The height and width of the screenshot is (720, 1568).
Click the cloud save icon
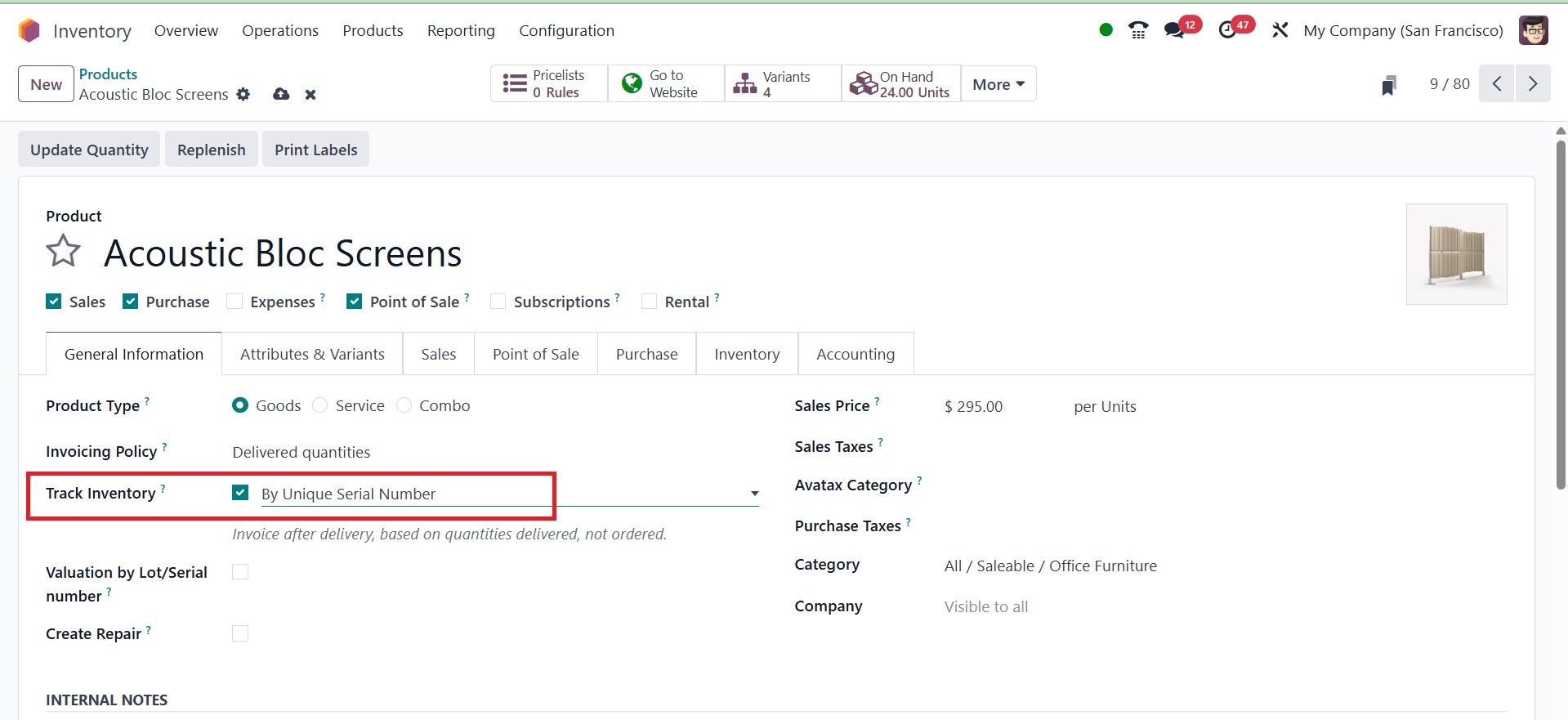click(281, 95)
